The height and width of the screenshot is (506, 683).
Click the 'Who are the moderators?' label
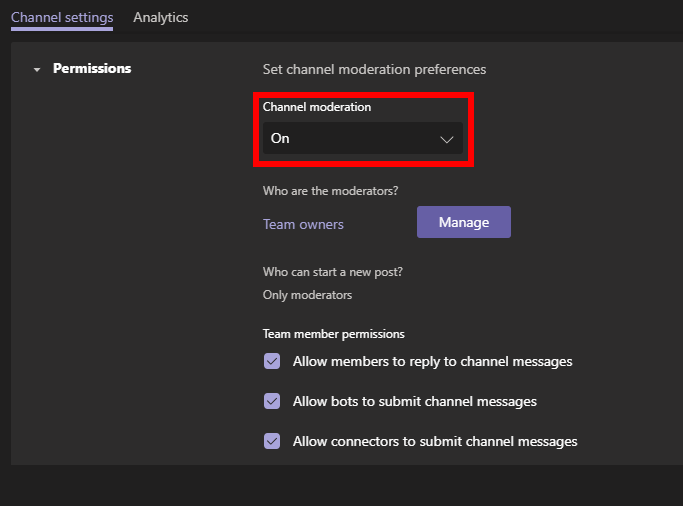point(330,191)
